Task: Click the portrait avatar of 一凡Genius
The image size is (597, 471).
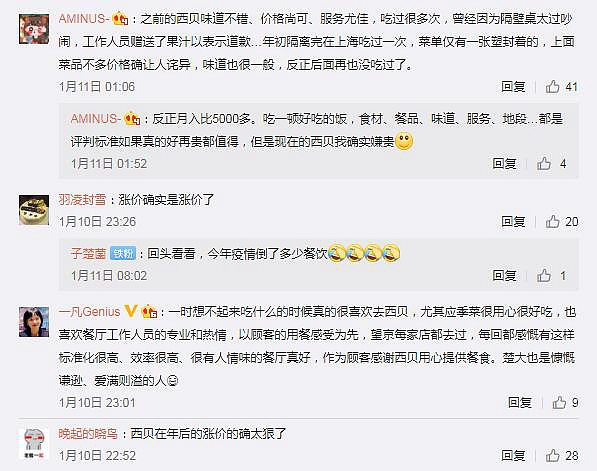Action: 34,322
